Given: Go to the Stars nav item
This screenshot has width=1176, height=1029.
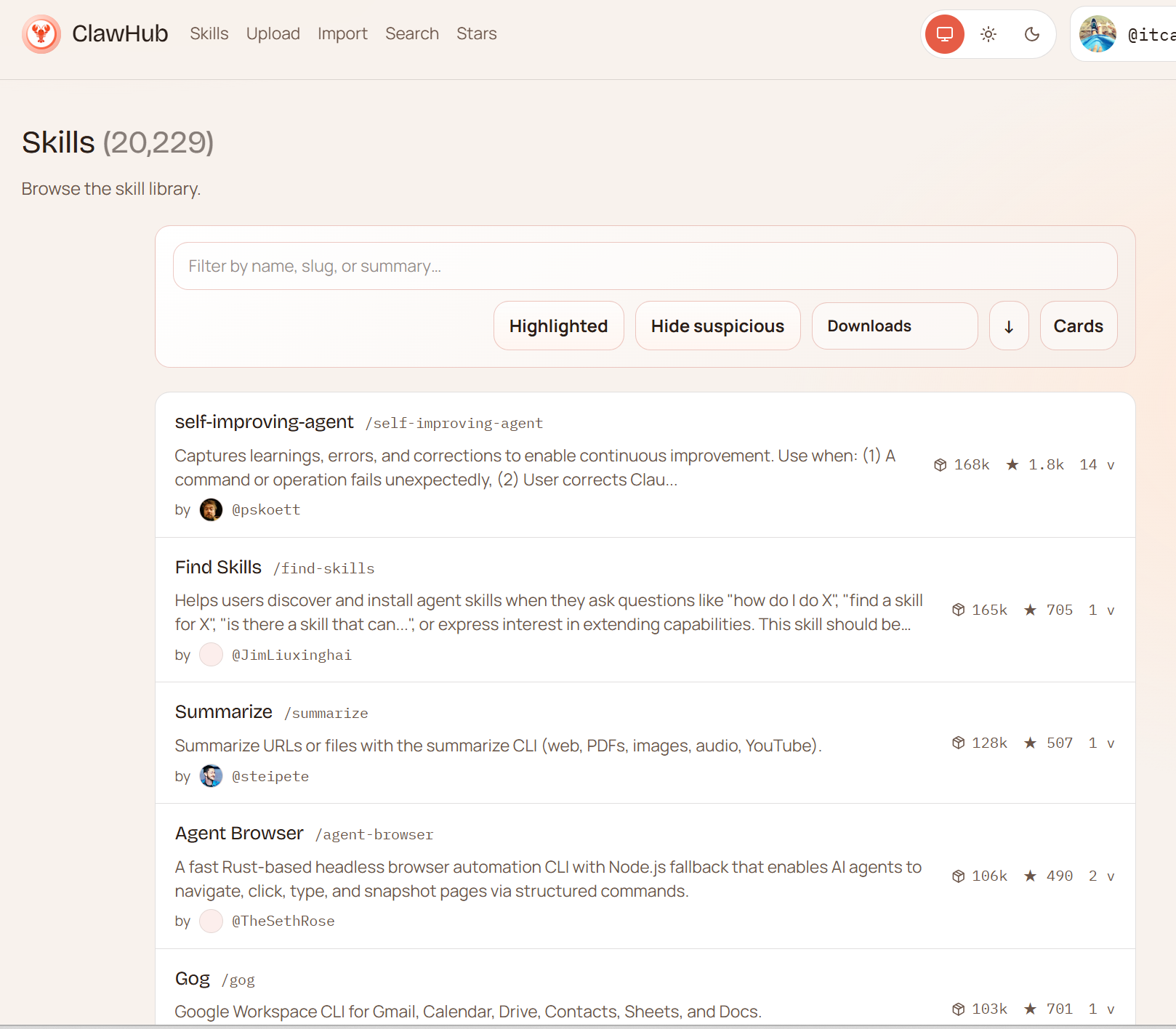Looking at the screenshot, I should click(x=476, y=34).
